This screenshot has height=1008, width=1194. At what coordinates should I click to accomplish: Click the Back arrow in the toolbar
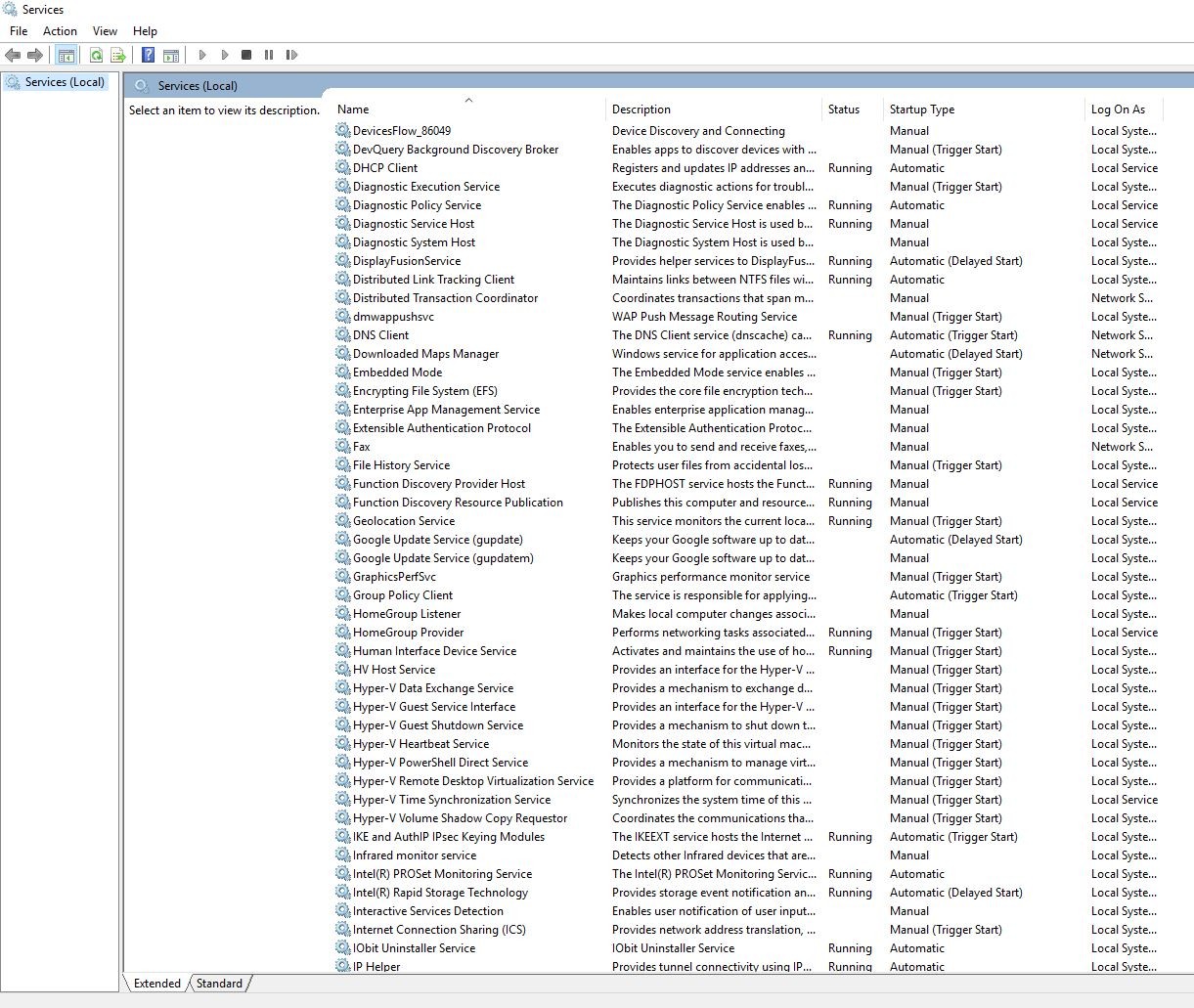click(13, 56)
